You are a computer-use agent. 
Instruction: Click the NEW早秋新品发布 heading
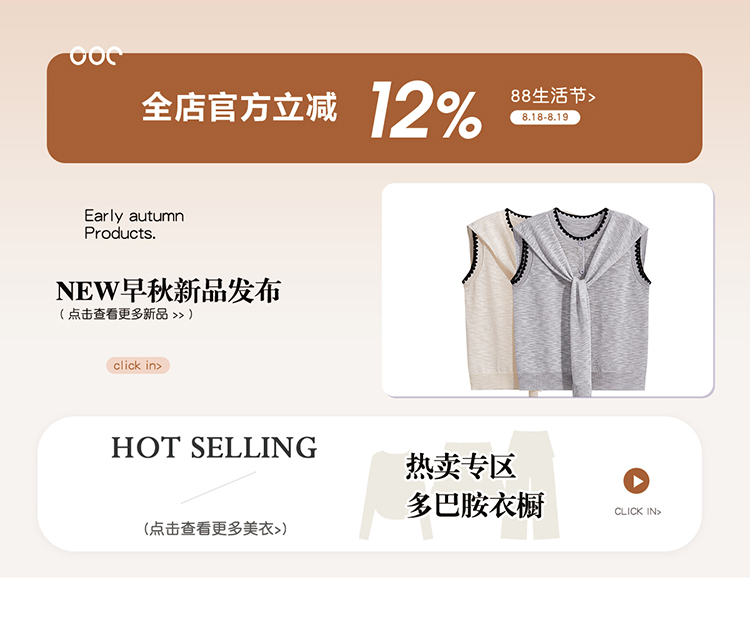click(168, 290)
